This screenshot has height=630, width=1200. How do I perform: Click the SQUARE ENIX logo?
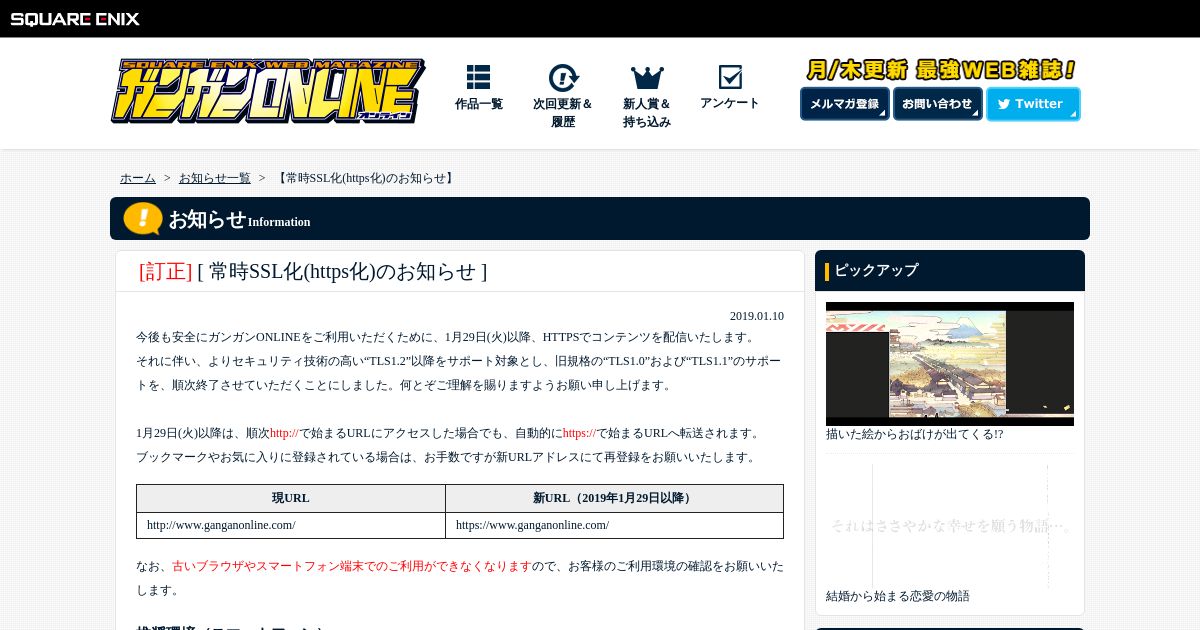tap(75, 19)
